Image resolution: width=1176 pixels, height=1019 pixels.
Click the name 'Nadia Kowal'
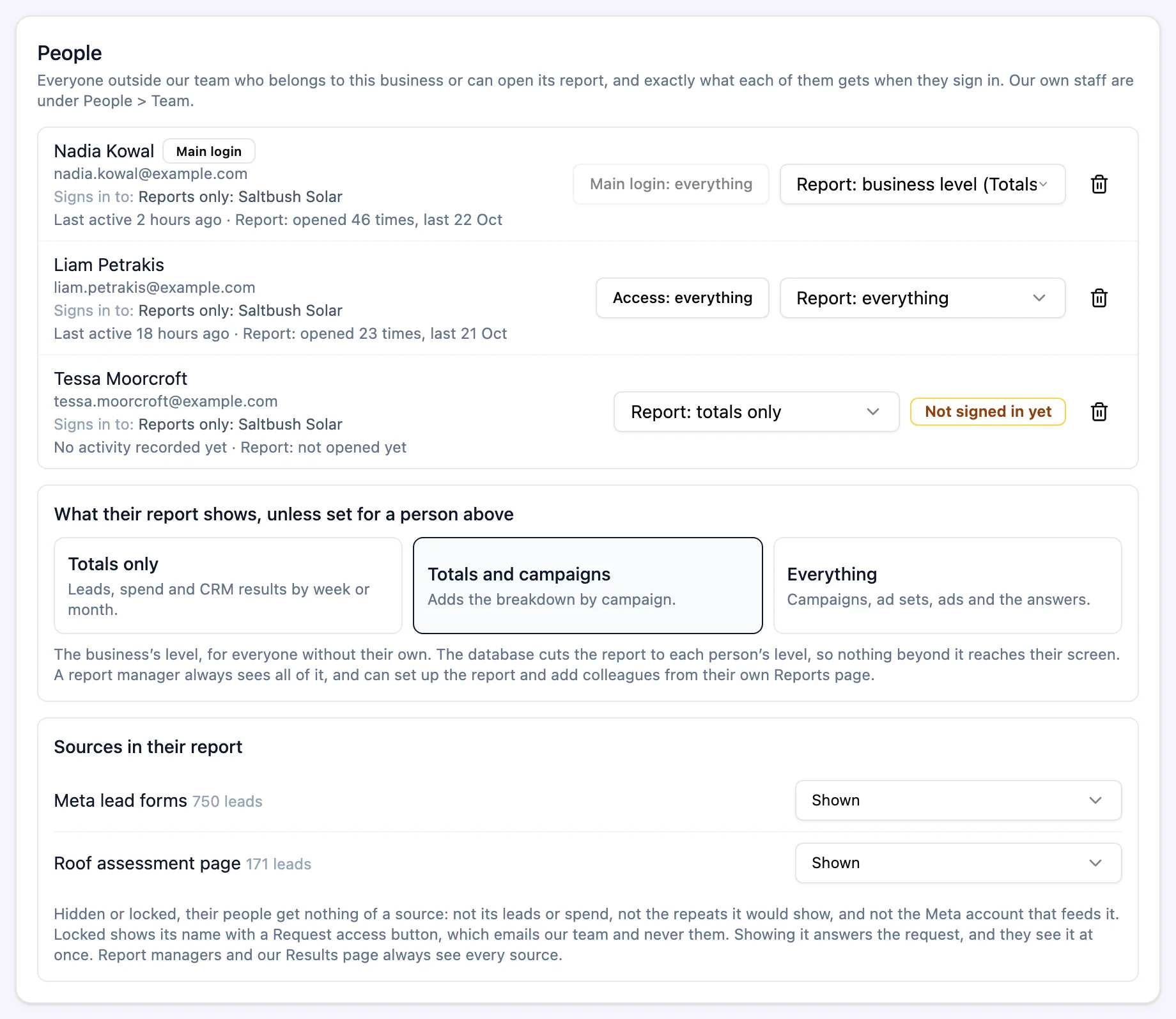[104, 151]
